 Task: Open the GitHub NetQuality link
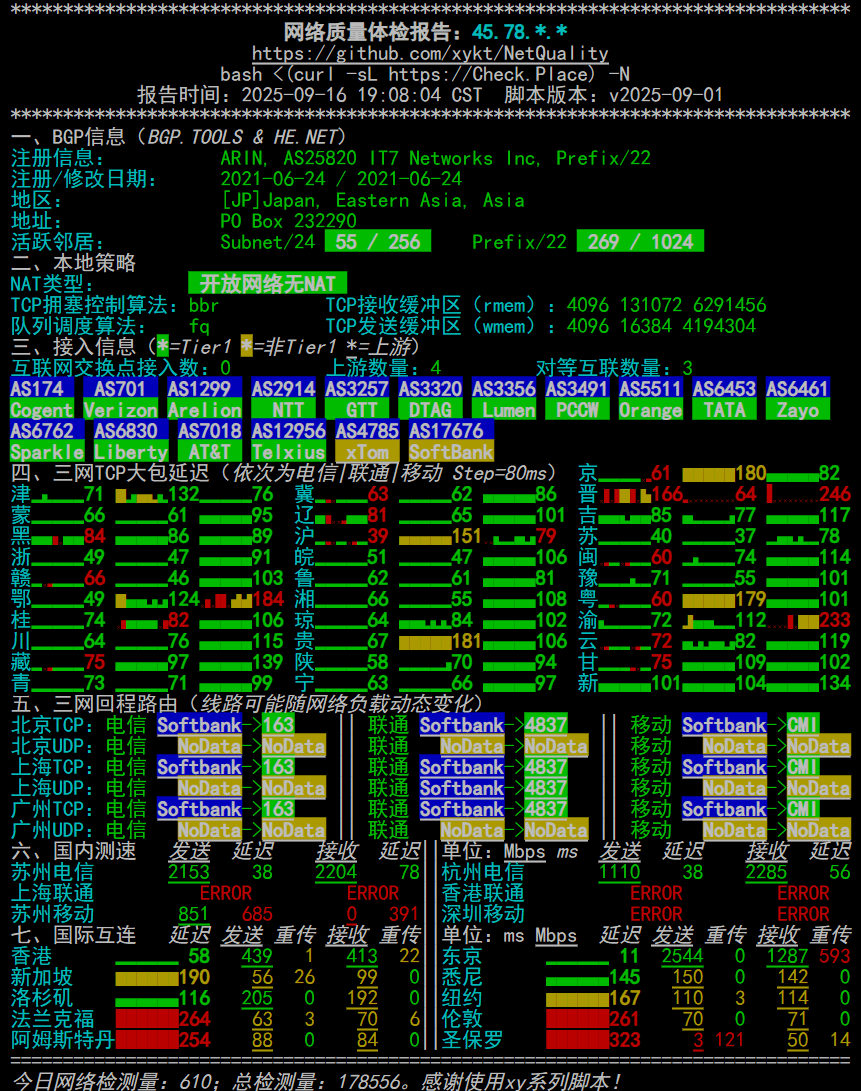click(430, 51)
